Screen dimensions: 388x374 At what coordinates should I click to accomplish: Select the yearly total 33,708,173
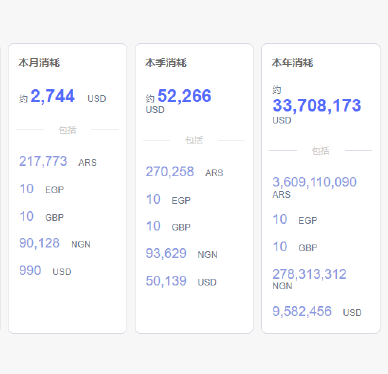click(317, 106)
